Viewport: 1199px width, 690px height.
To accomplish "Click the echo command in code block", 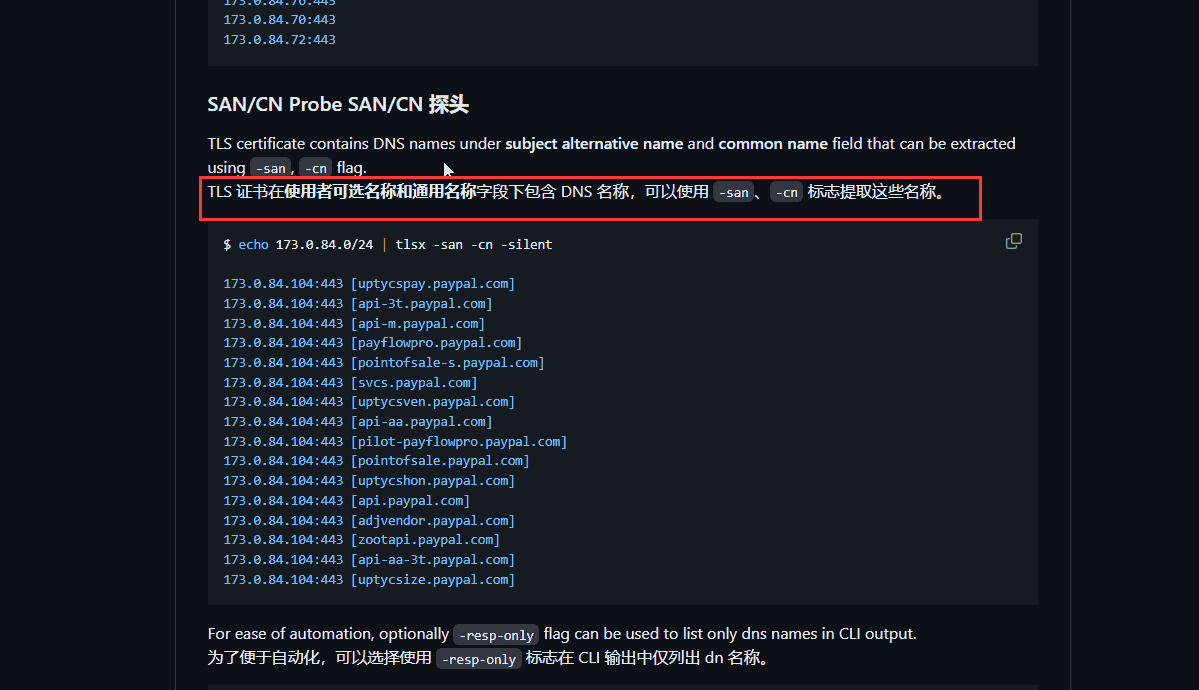I will click(x=253, y=245).
